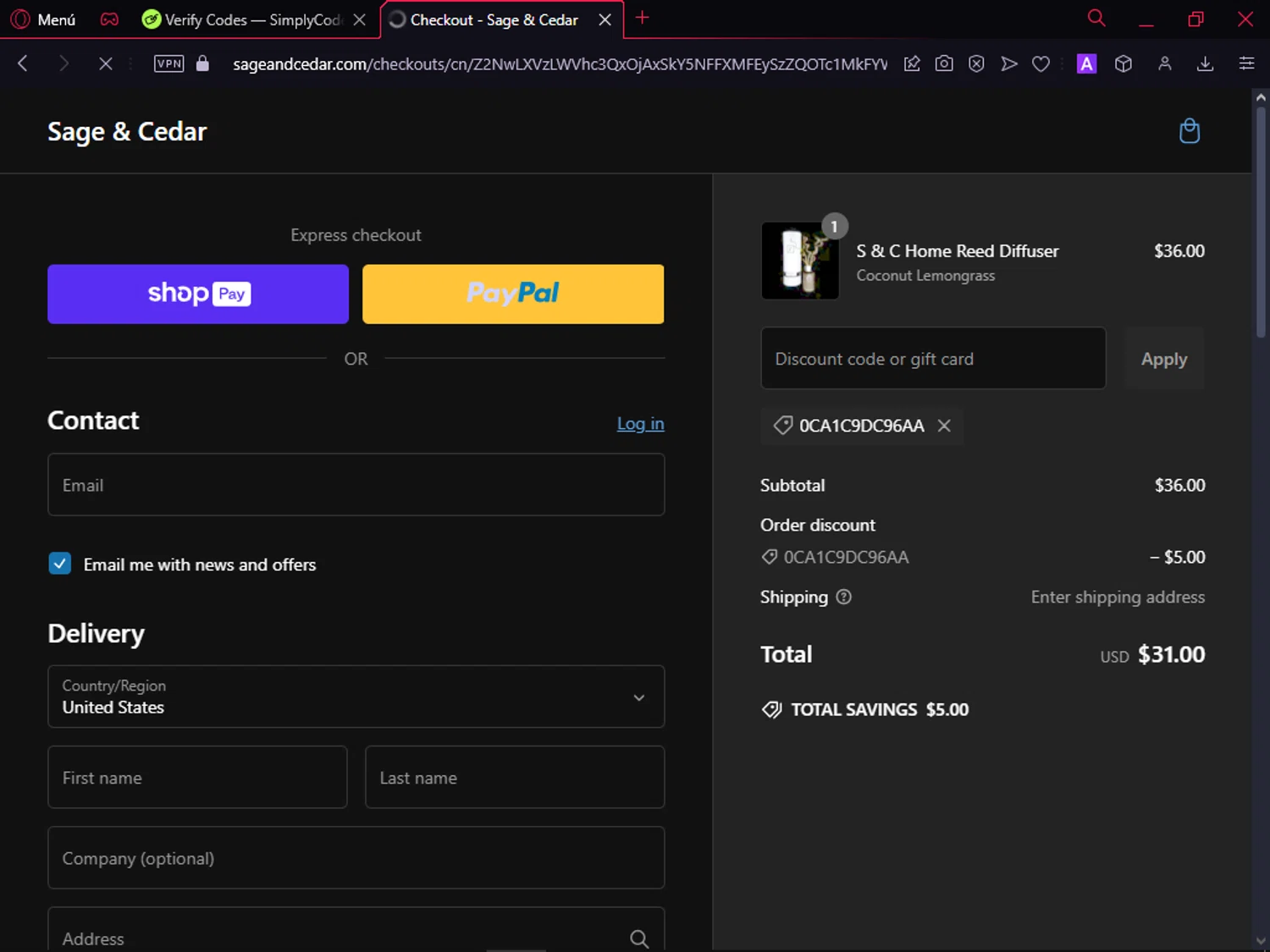Click the Discount code or gift card field

click(933, 358)
